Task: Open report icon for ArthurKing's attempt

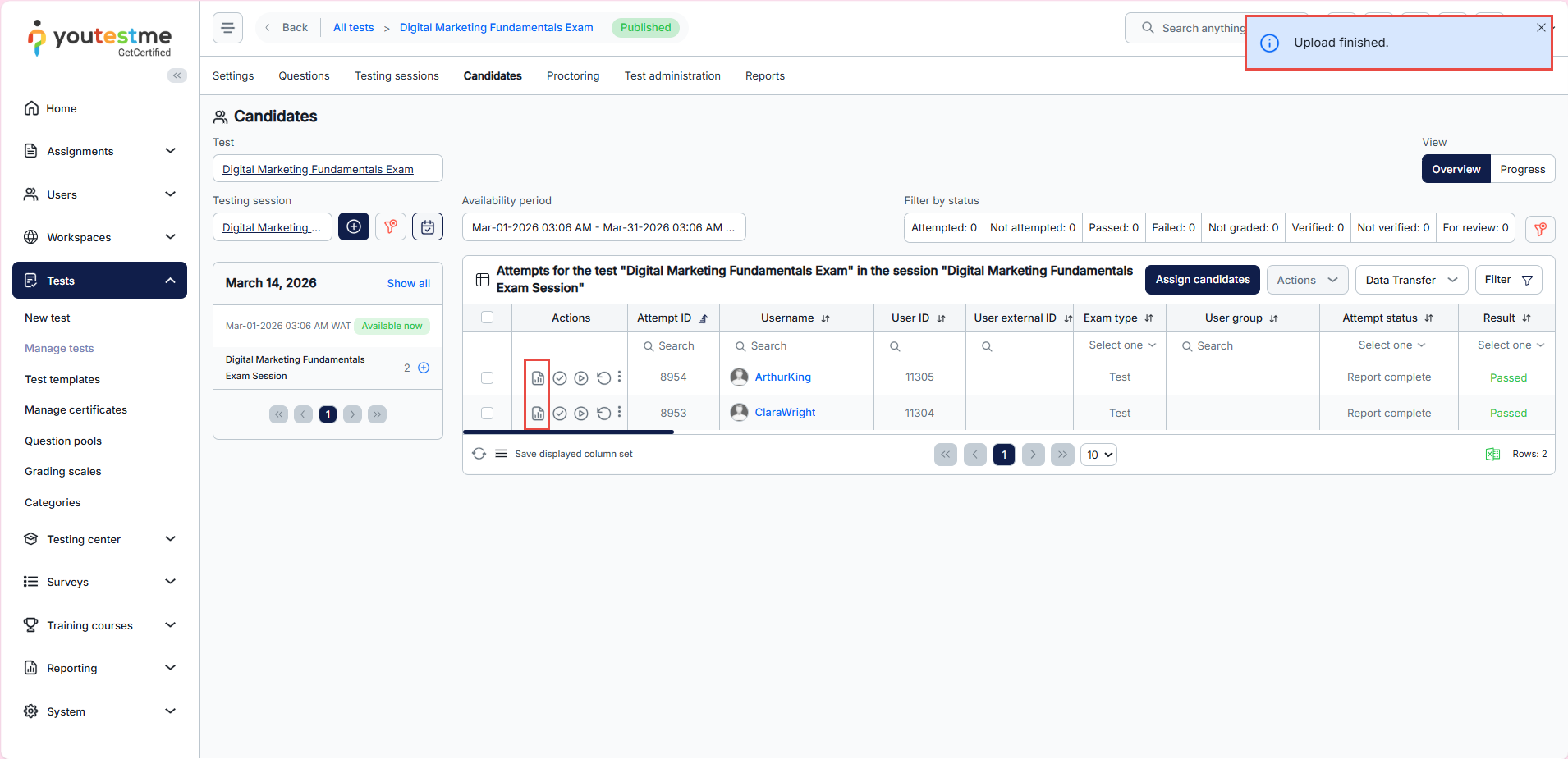Action: pos(538,377)
